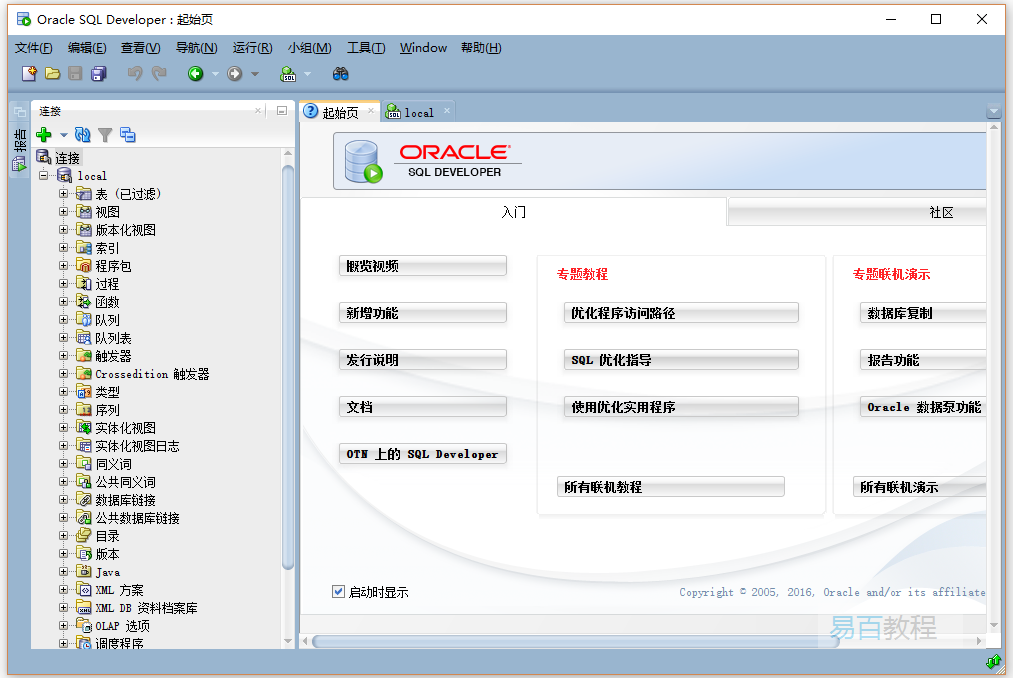This screenshot has height=678, width=1013.
Task: Open the New Connection dropdown arrow
Action: [63, 135]
